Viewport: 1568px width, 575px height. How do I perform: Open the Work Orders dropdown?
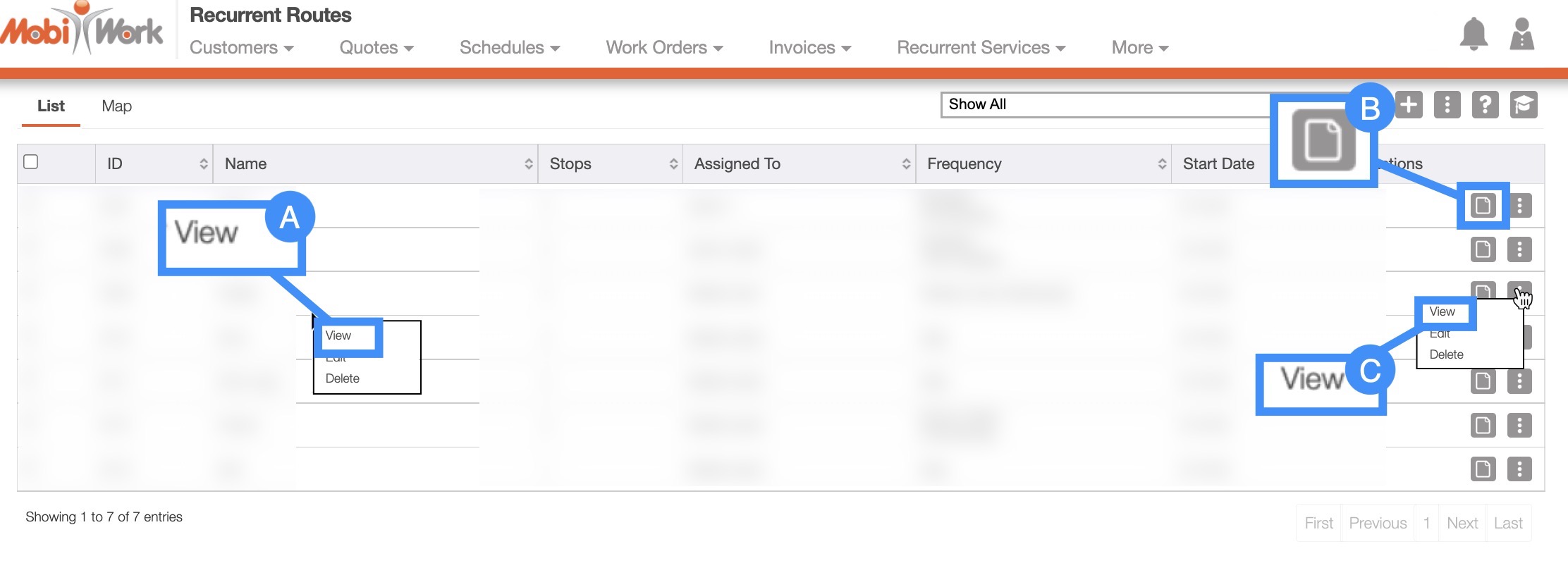664,47
